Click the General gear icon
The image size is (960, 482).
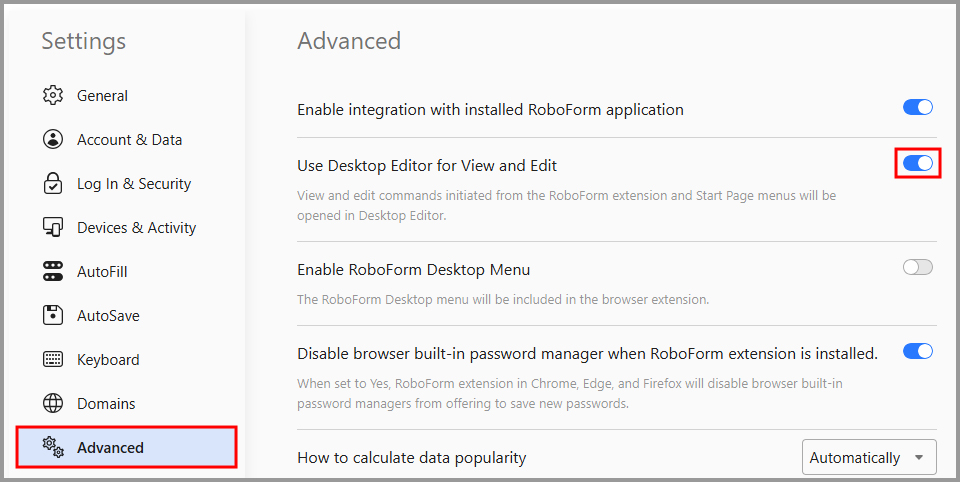[53, 96]
